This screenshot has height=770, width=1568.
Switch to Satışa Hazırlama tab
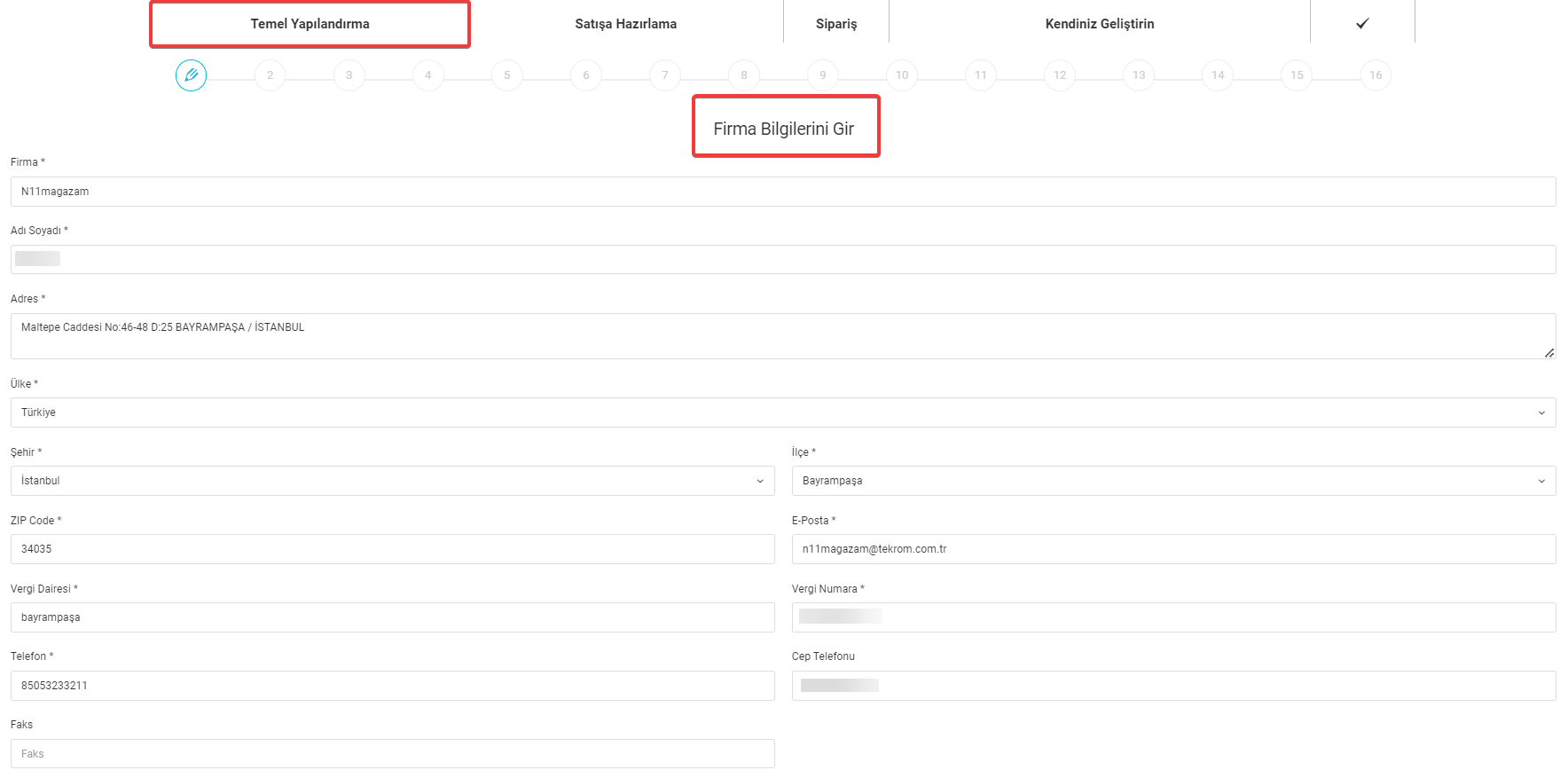[x=626, y=24]
